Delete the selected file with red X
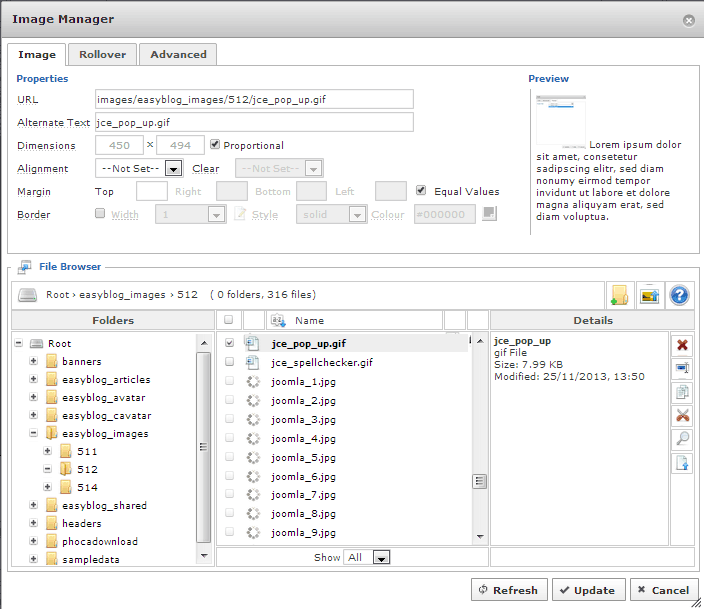704x609 pixels. coord(683,345)
